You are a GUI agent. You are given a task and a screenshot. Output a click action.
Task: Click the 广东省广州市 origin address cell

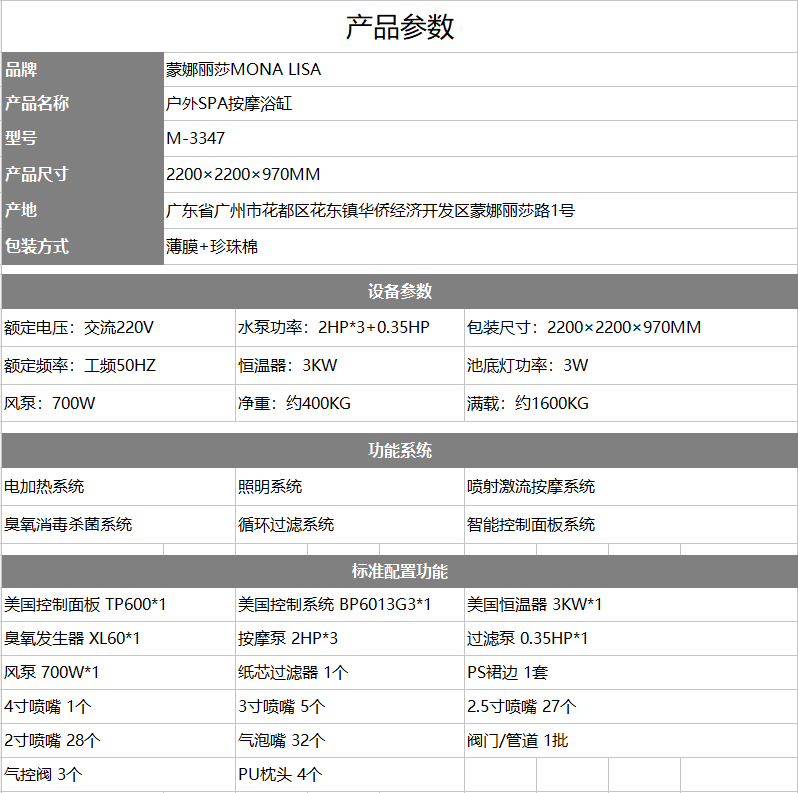coord(370,210)
